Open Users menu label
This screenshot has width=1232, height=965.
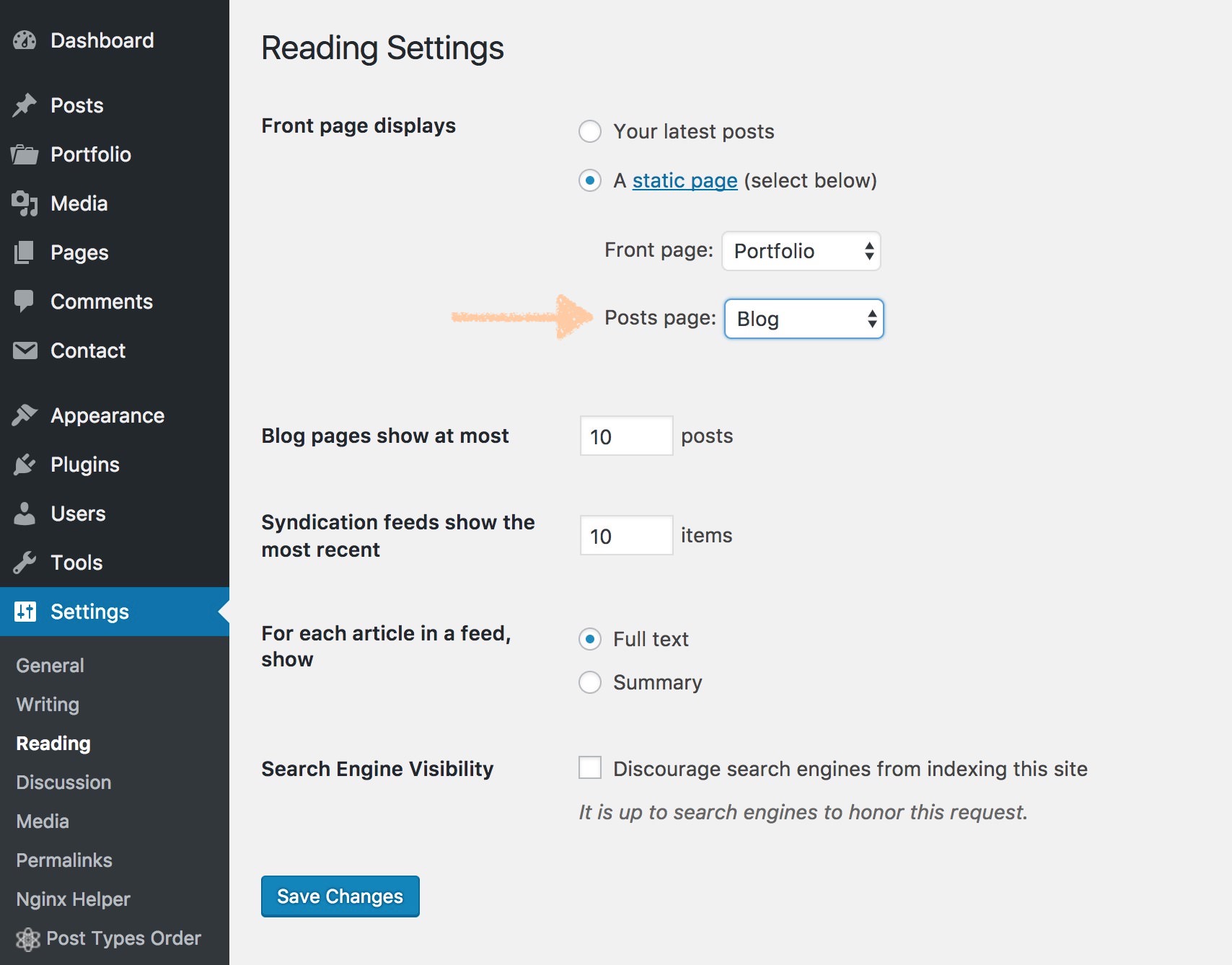pyautogui.click(x=78, y=514)
